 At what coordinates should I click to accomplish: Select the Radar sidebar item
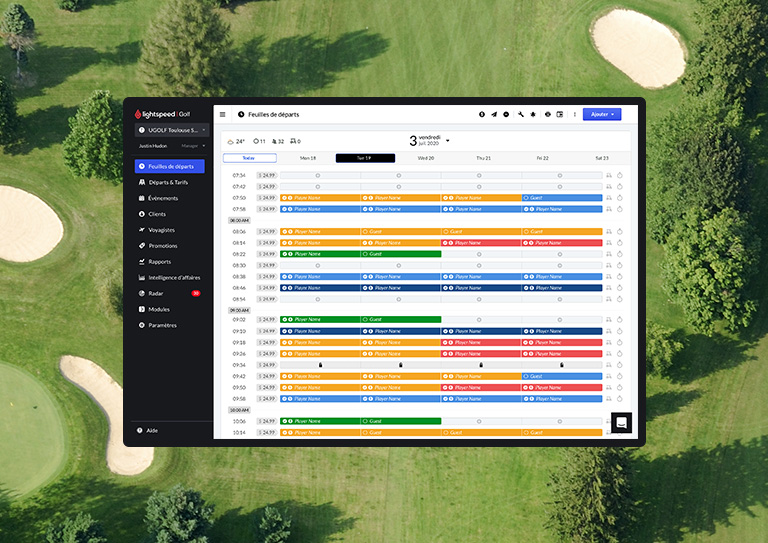tap(158, 293)
